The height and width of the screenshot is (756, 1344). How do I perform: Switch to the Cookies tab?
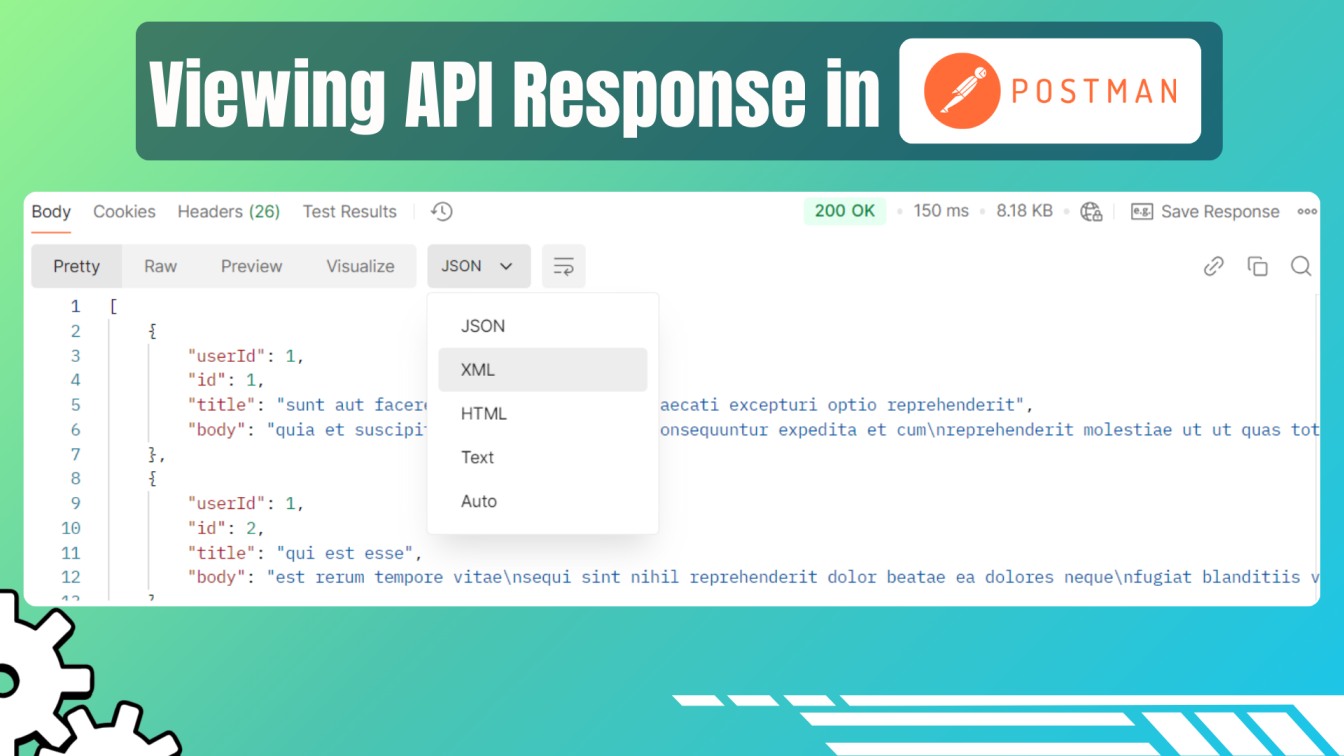pyautogui.click(x=124, y=211)
